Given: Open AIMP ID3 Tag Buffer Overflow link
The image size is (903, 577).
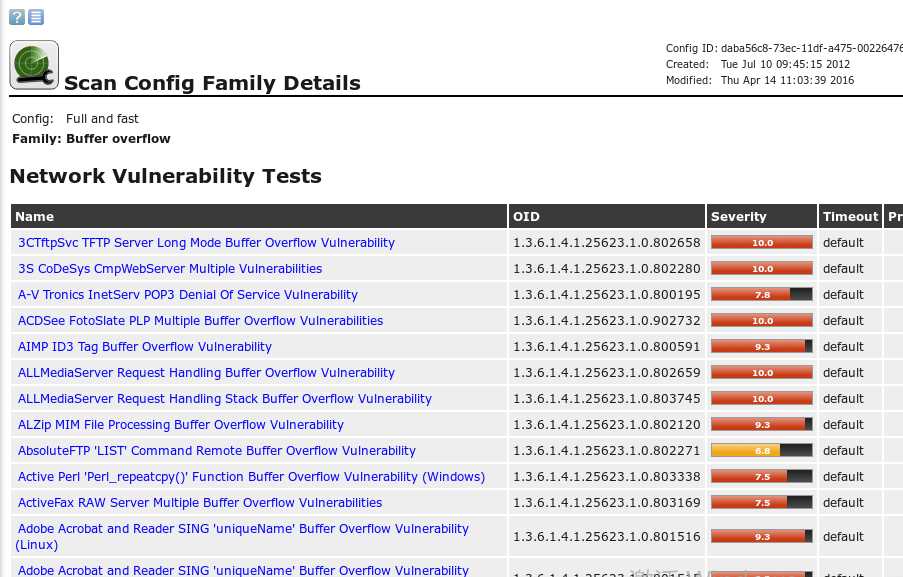Looking at the screenshot, I should click(x=145, y=347).
